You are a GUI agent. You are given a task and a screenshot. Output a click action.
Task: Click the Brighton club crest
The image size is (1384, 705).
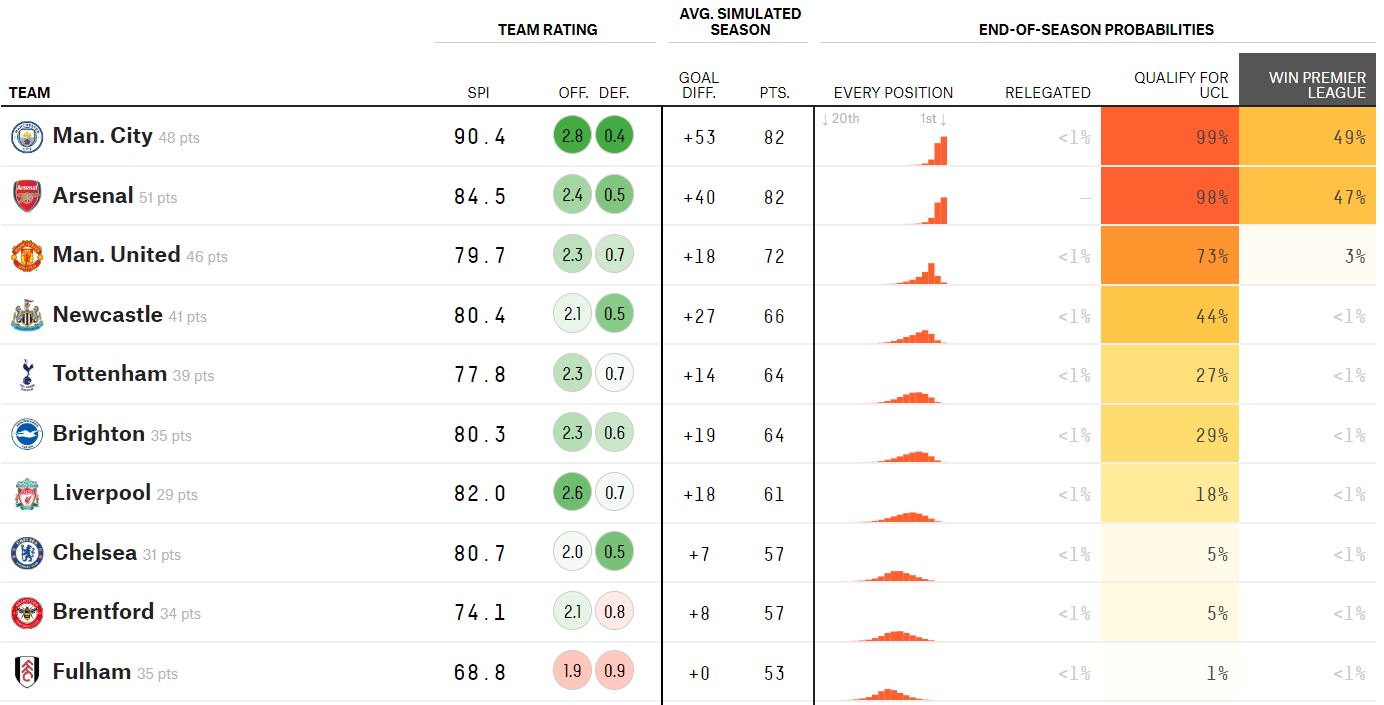pos(27,434)
